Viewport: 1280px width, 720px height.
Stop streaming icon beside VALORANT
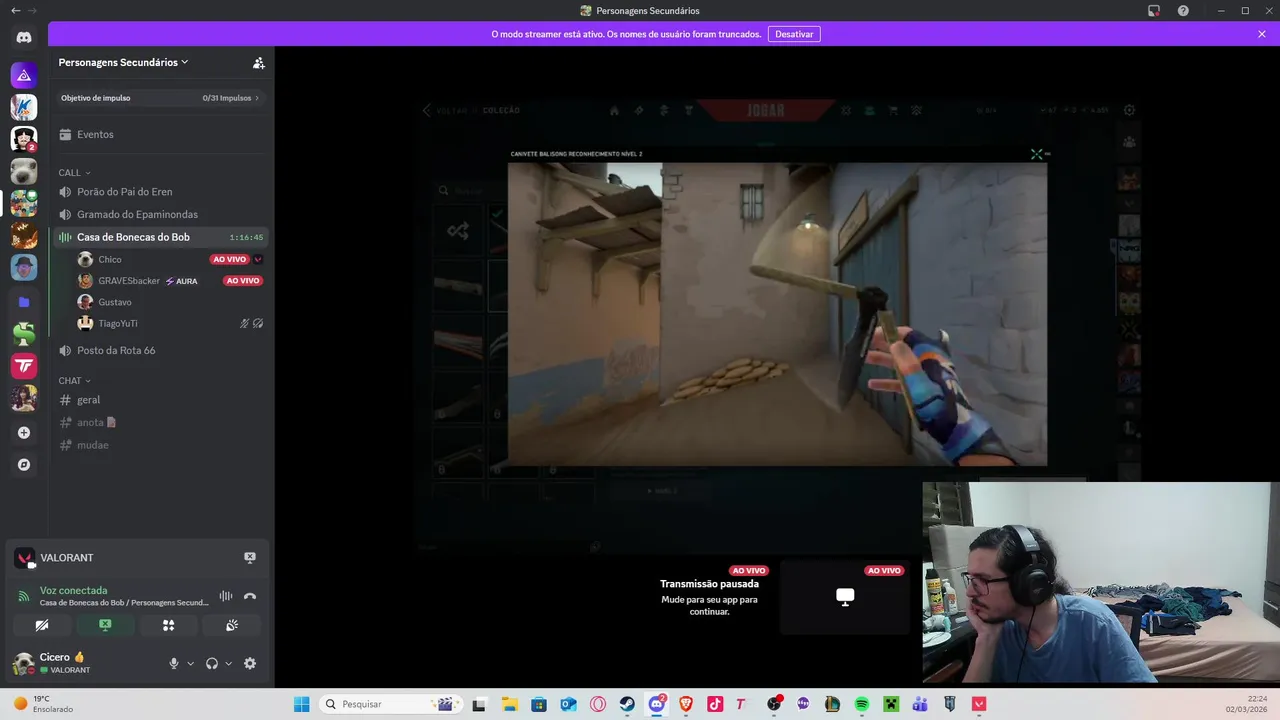click(250, 558)
